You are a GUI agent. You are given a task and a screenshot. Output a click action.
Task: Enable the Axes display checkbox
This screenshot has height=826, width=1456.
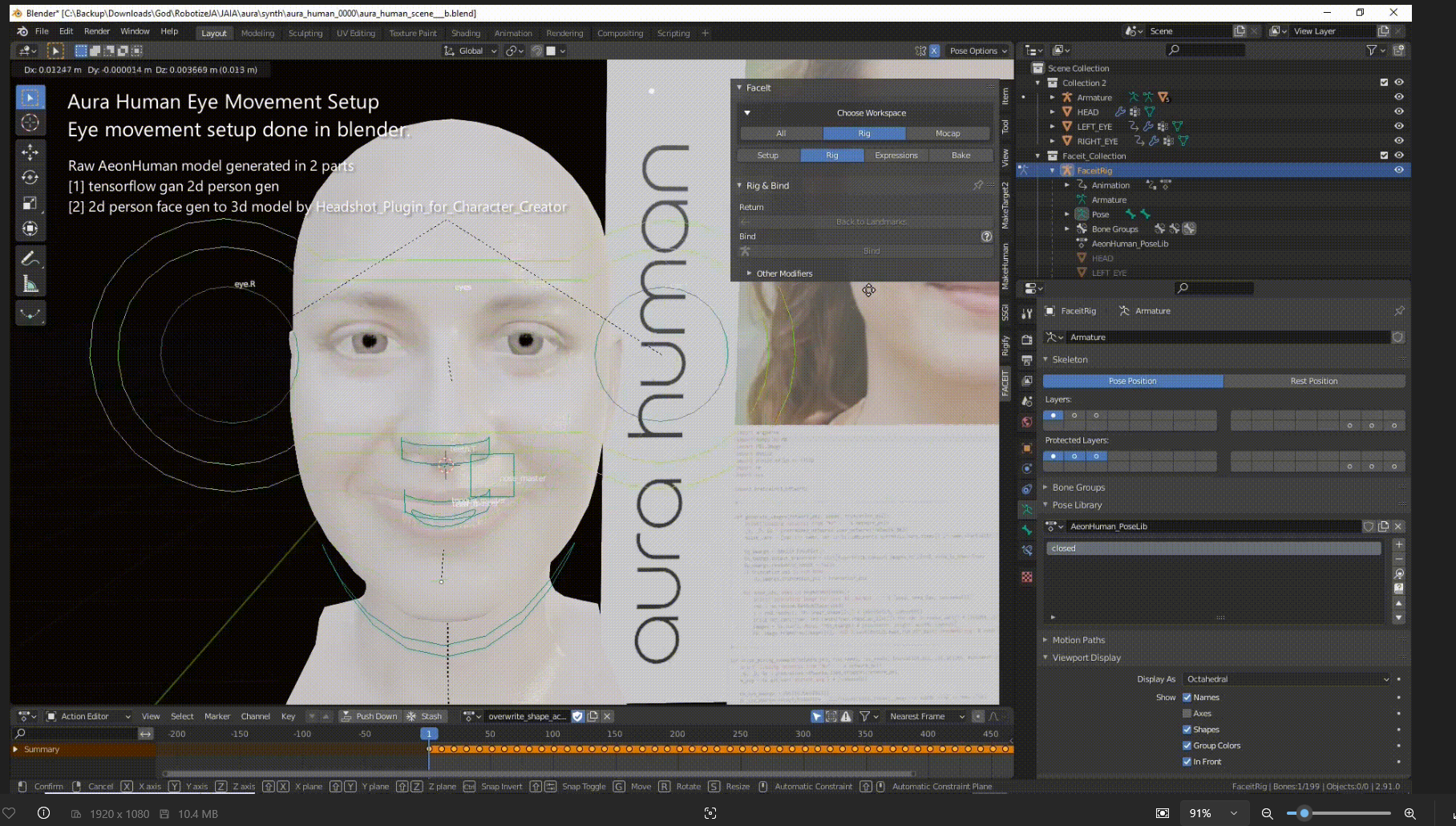1187,713
